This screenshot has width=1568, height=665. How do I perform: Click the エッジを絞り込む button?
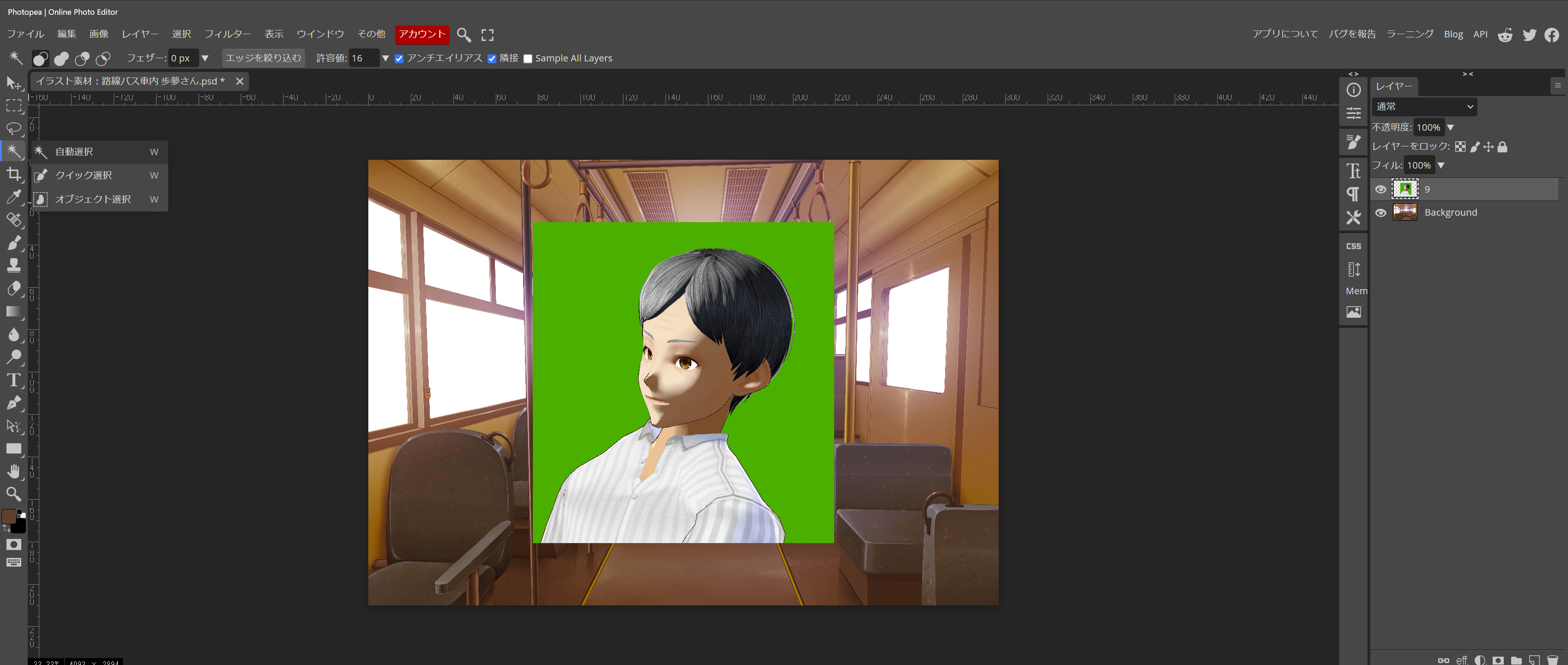[263, 58]
